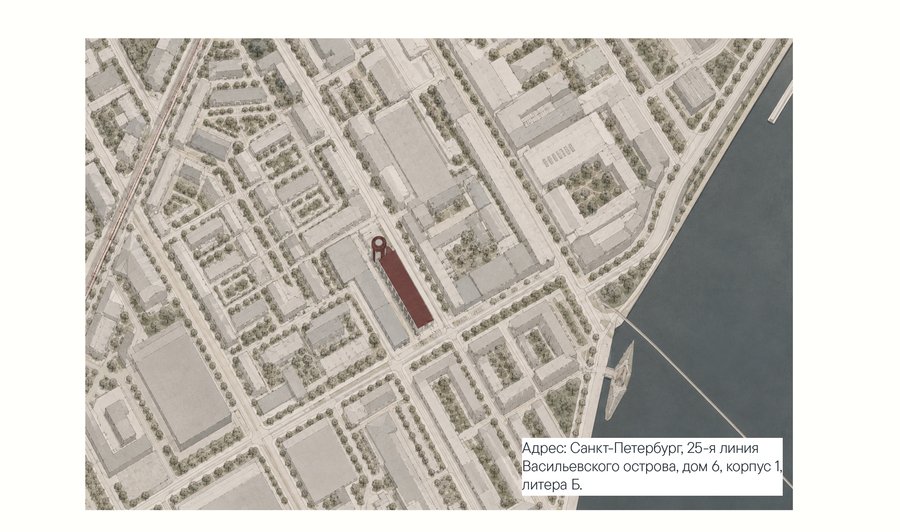
Task: Click the red highlighted building on the map
Action: [405, 290]
